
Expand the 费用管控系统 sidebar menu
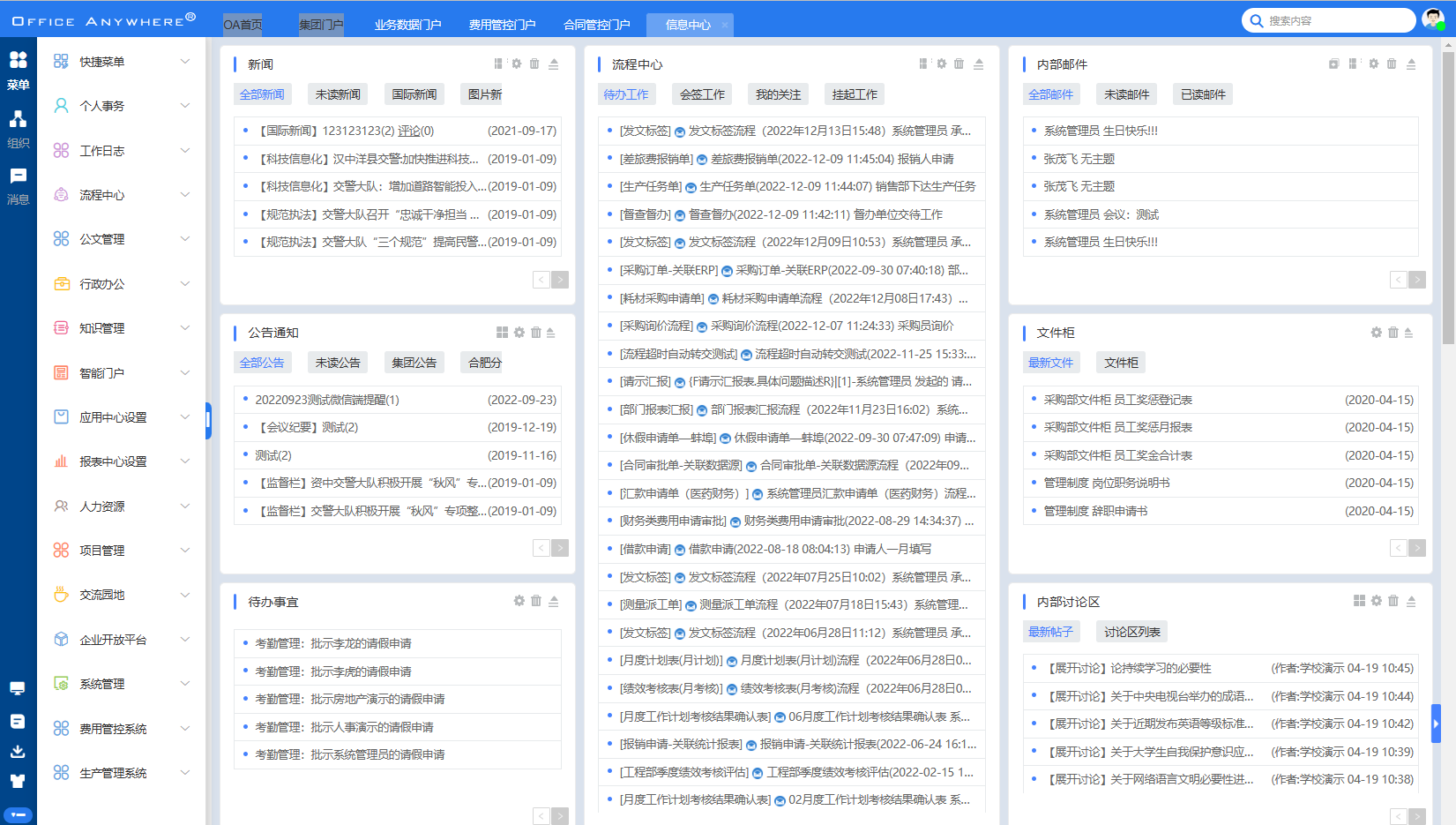click(122, 729)
